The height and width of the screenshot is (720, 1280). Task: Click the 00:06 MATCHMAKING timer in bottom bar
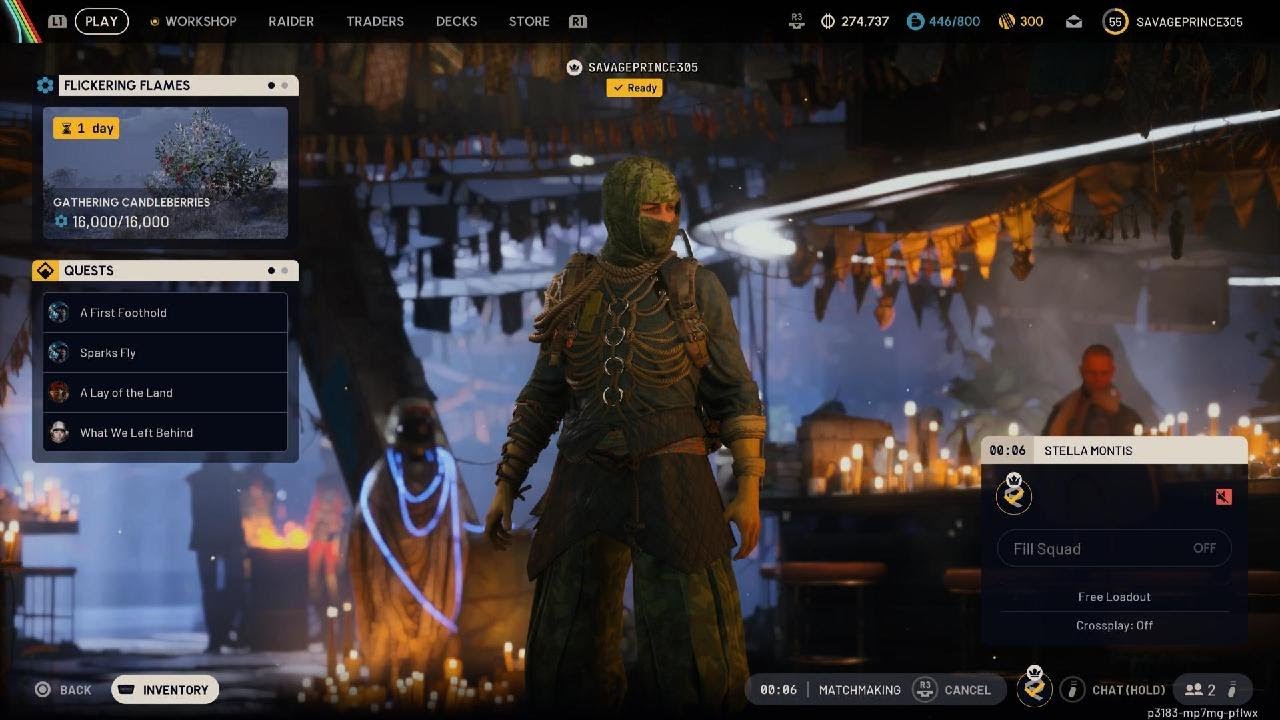830,690
